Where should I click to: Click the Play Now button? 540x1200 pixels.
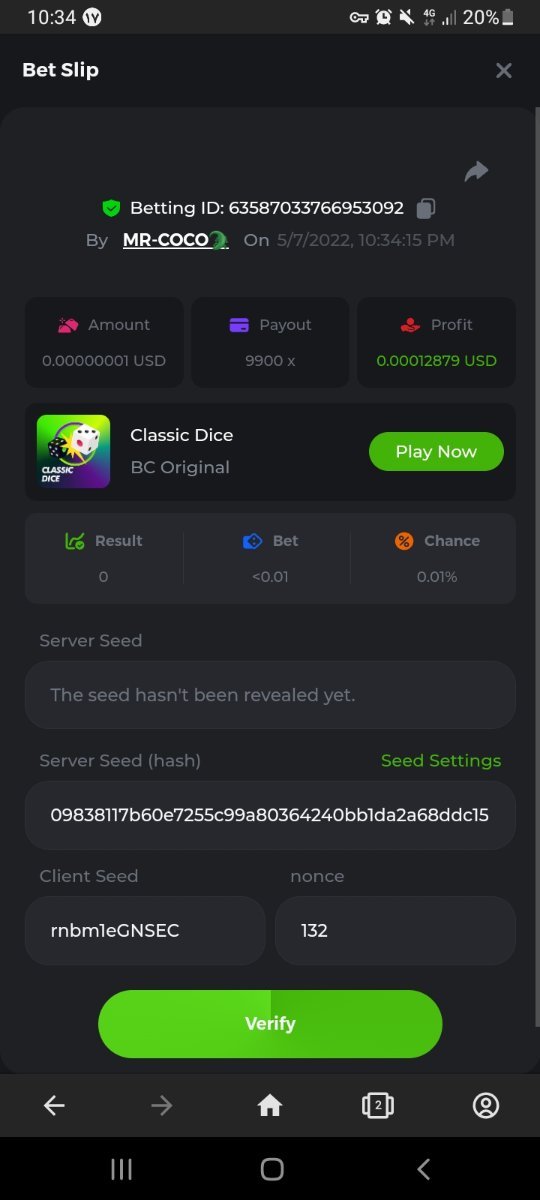436,451
